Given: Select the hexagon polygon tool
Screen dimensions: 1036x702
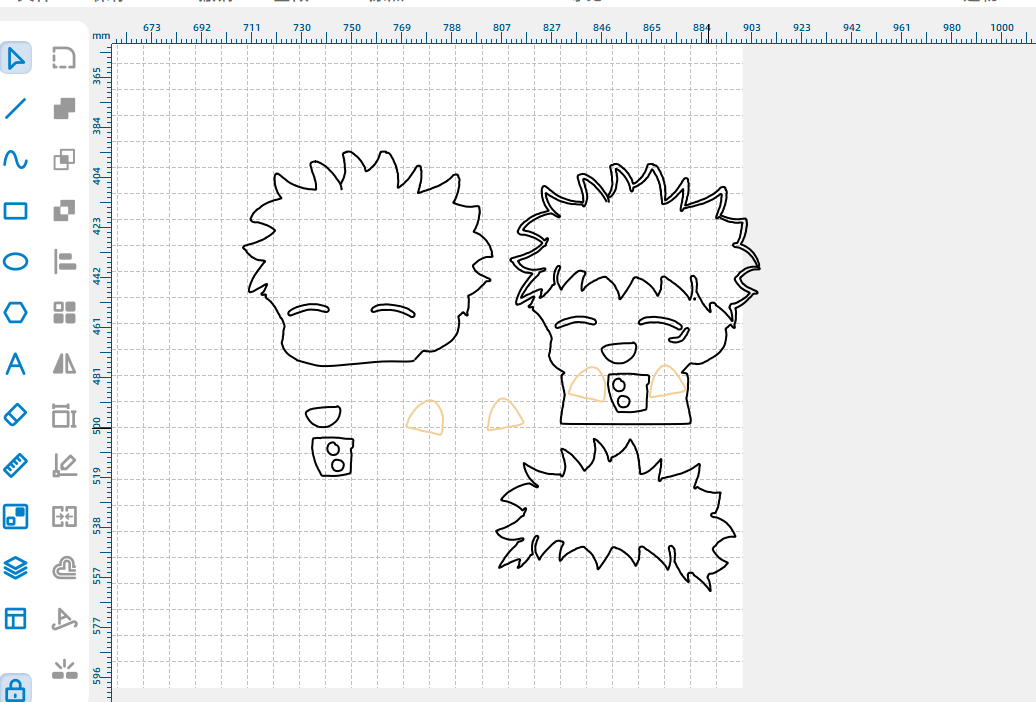Looking at the screenshot, I should click(x=16, y=313).
